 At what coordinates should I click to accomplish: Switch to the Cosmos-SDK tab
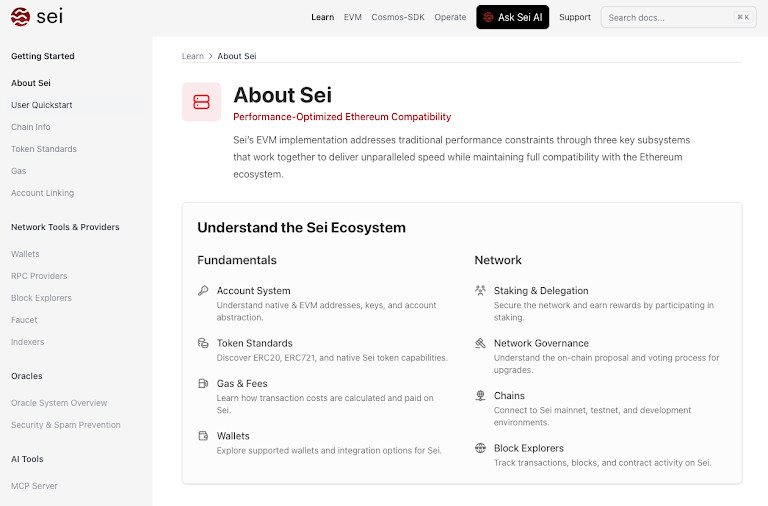[398, 17]
